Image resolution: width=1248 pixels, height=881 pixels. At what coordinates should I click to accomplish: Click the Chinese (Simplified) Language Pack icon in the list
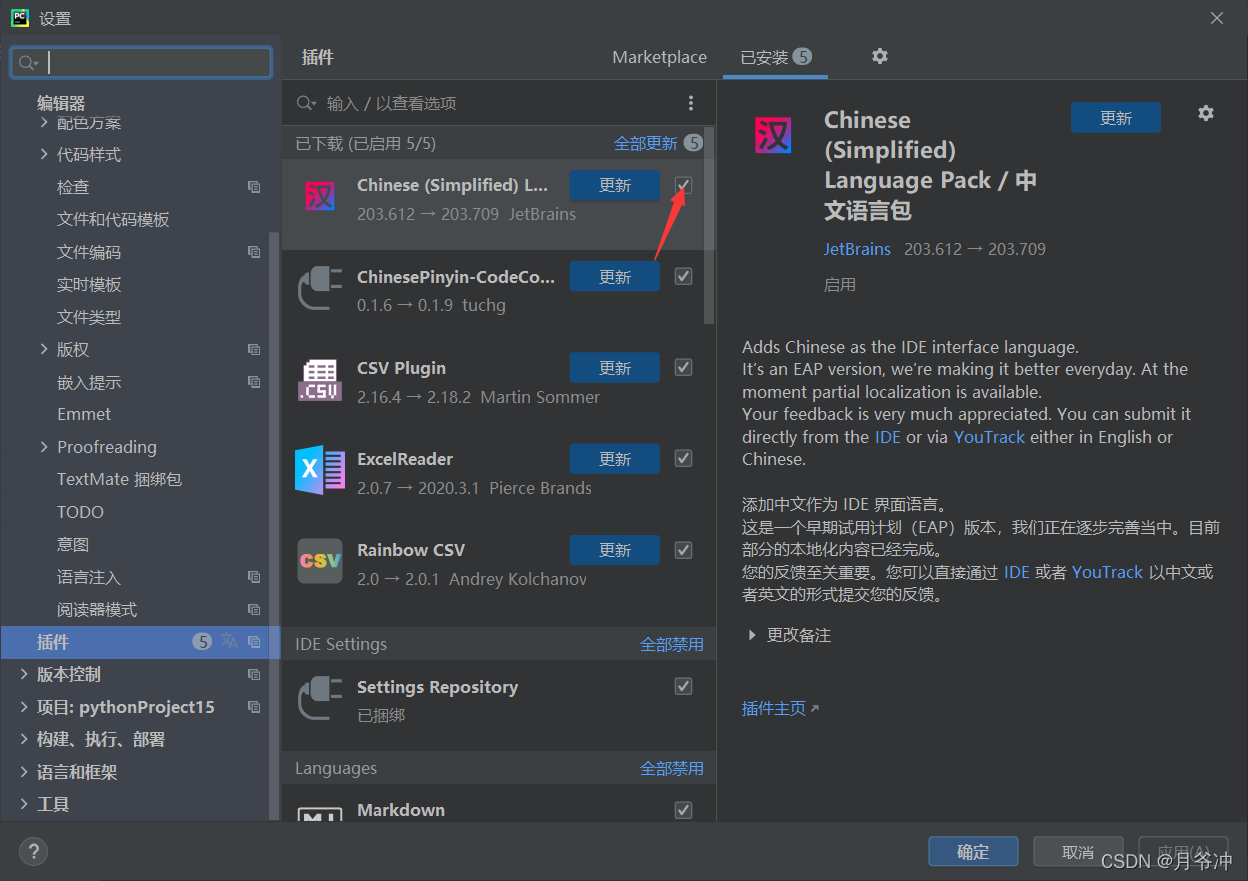point(320,195)
